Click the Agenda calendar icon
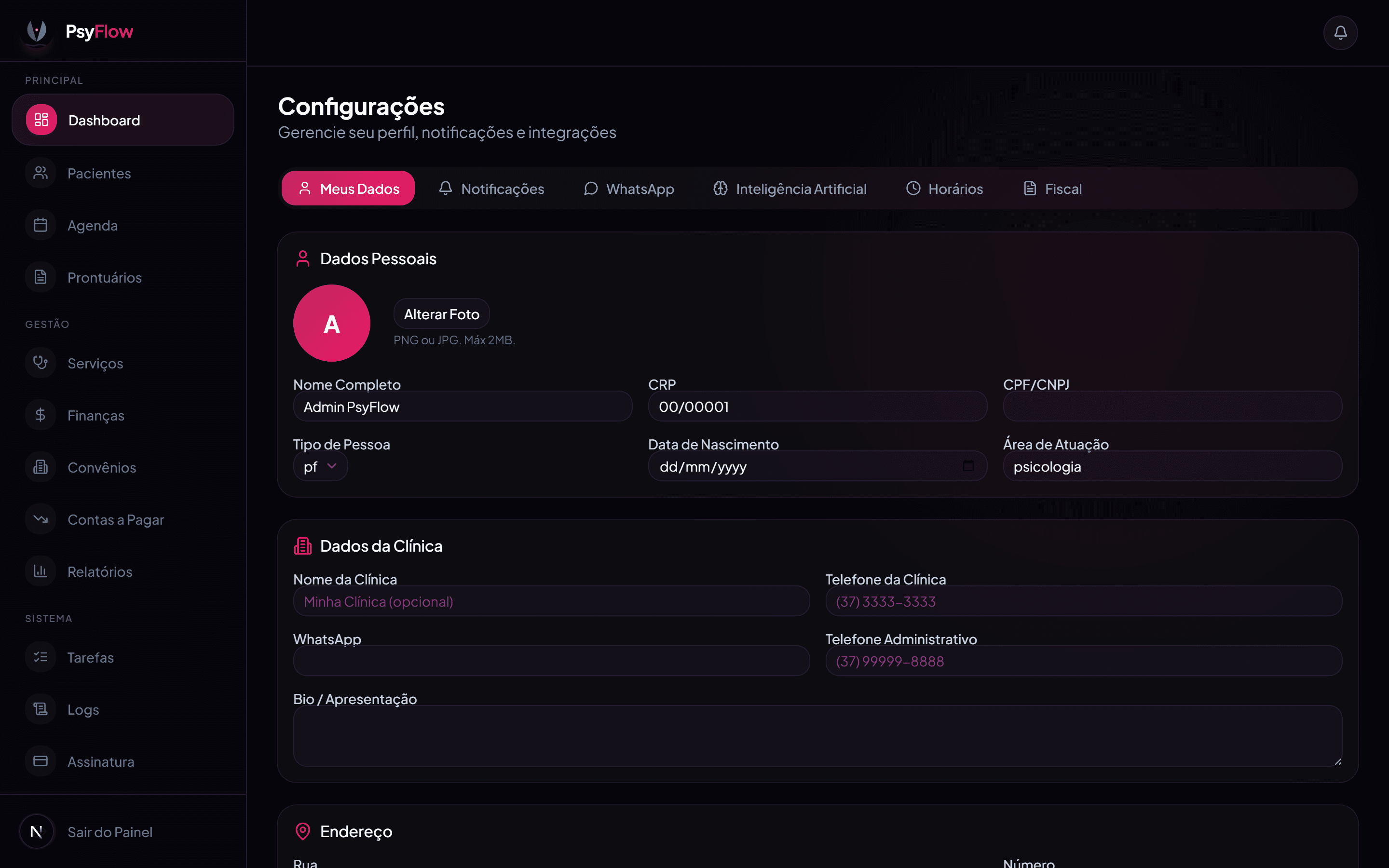This screenshot has height=868, width=1389. (40, 225)
